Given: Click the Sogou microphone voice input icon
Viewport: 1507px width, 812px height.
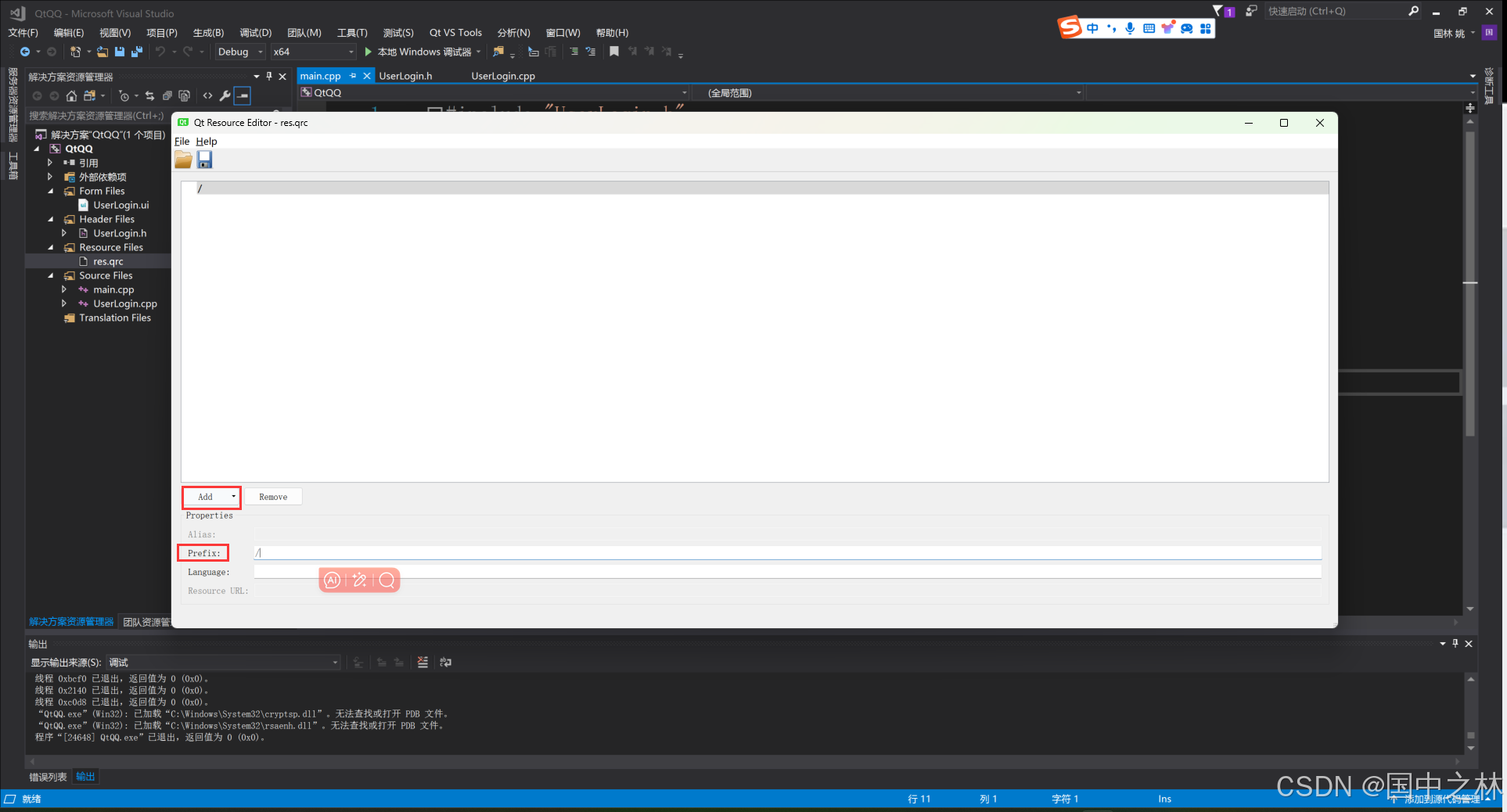Looking at the screenshot, I should (x=1130, y=28).
